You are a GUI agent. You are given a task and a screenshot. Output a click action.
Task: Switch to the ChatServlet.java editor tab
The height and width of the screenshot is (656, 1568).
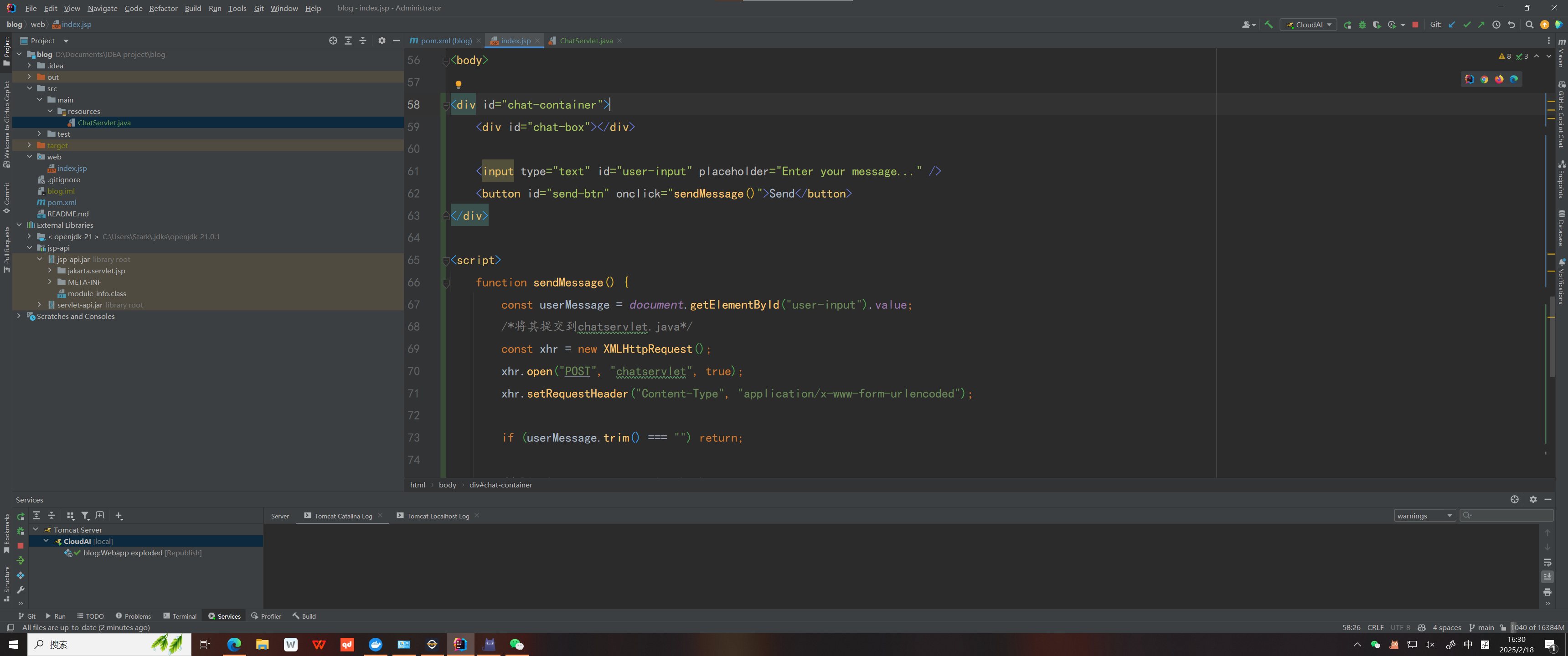point(586,41)
